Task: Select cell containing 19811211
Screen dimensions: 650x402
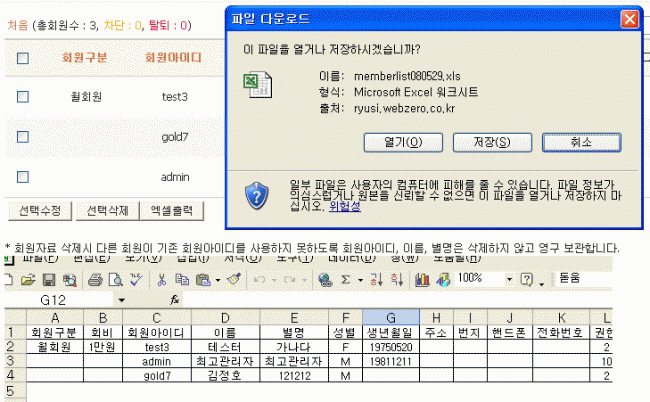Action: 391,361
